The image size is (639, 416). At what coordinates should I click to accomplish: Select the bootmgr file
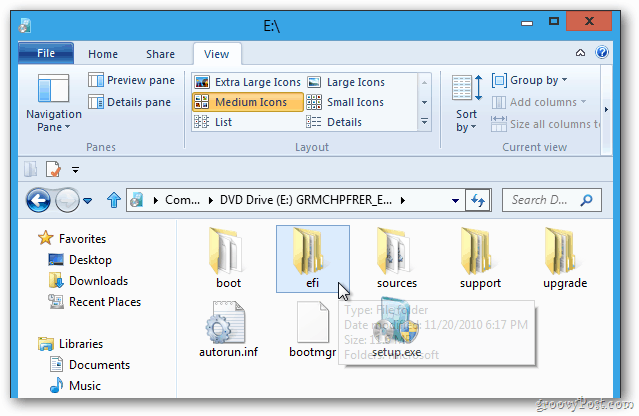point(313,329)
